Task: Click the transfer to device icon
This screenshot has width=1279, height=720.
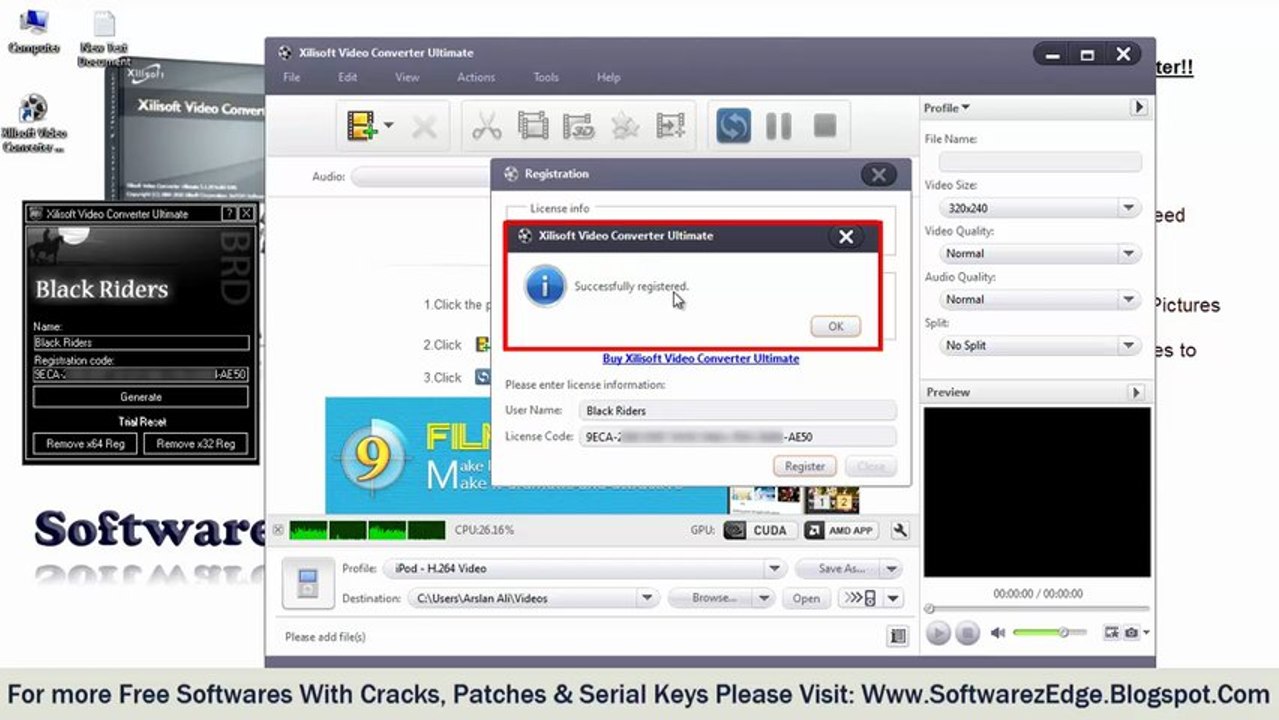Action: point(859,598)
